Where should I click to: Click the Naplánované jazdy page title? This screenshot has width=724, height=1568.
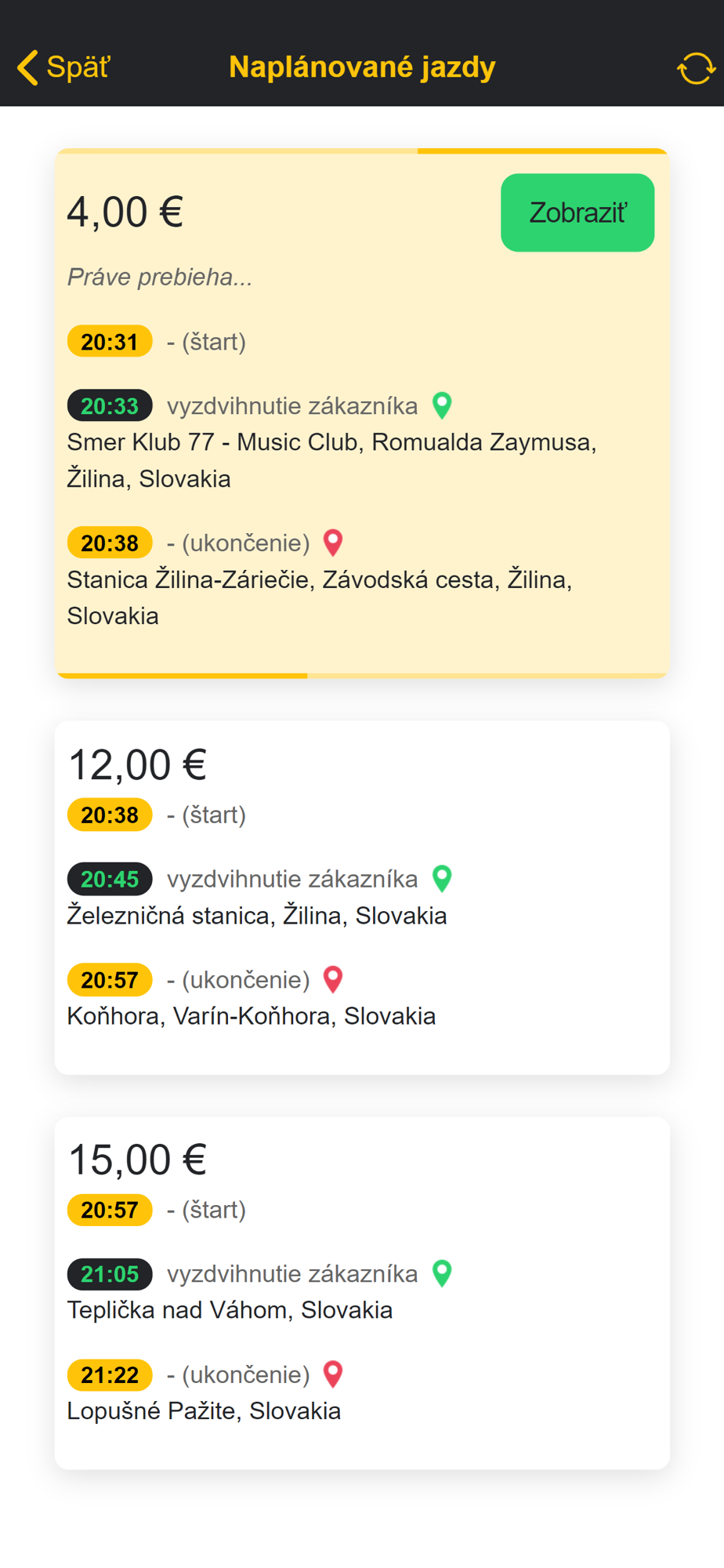[362, 67]
